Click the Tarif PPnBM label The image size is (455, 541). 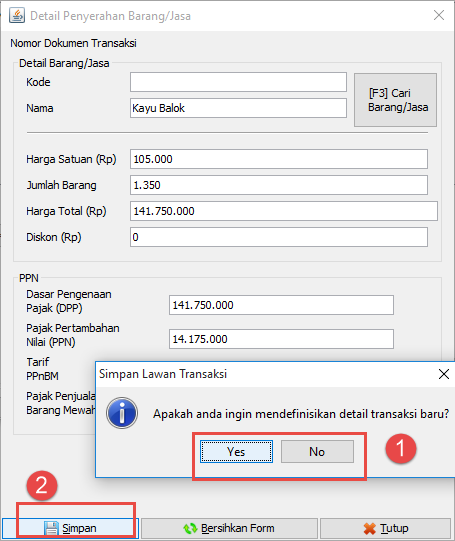click(42, 369)
